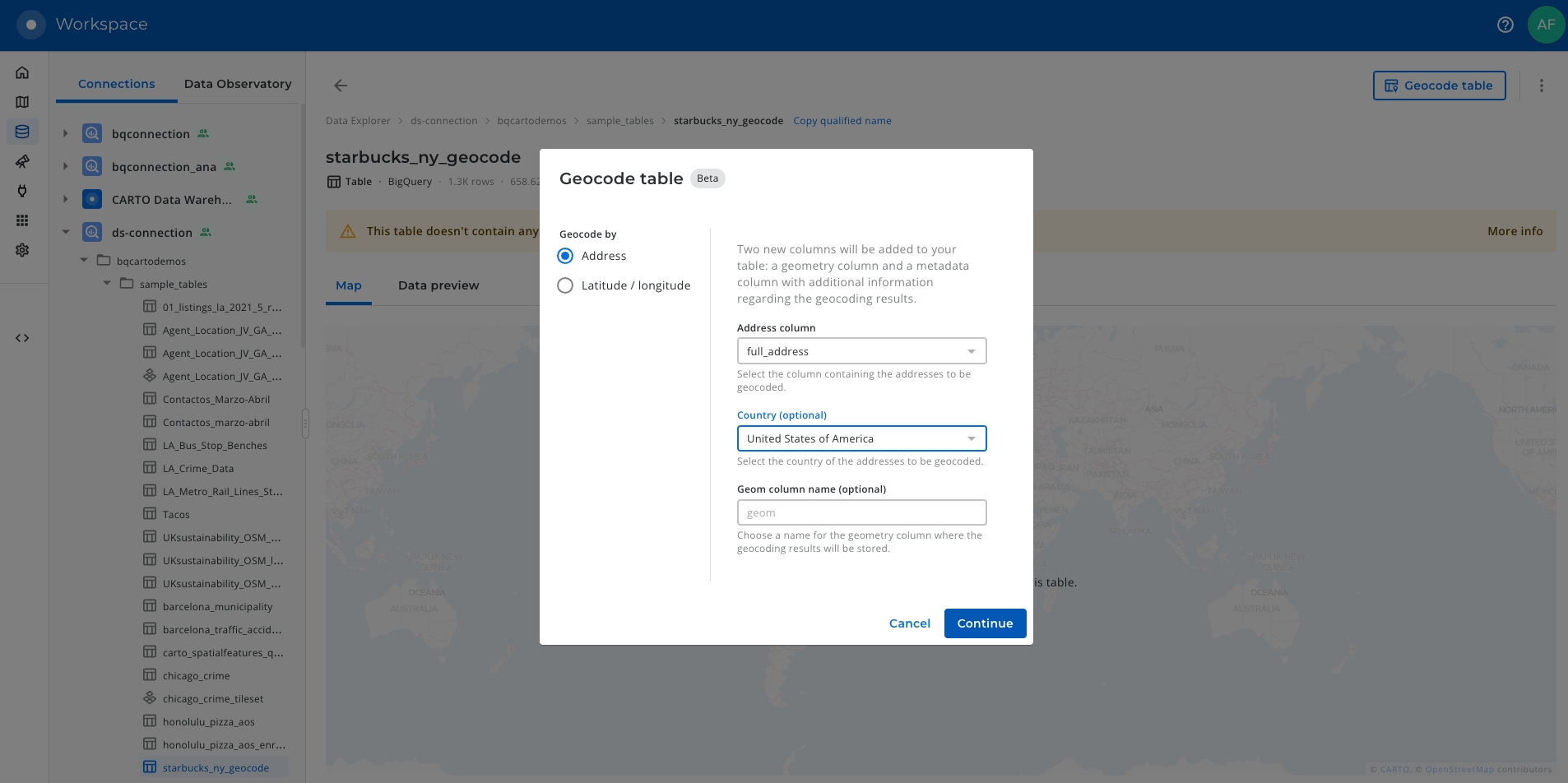Expand the CARTO Data Warehouse node
The width and height of the screenshot is (1568, 783).
coord(65,199)
